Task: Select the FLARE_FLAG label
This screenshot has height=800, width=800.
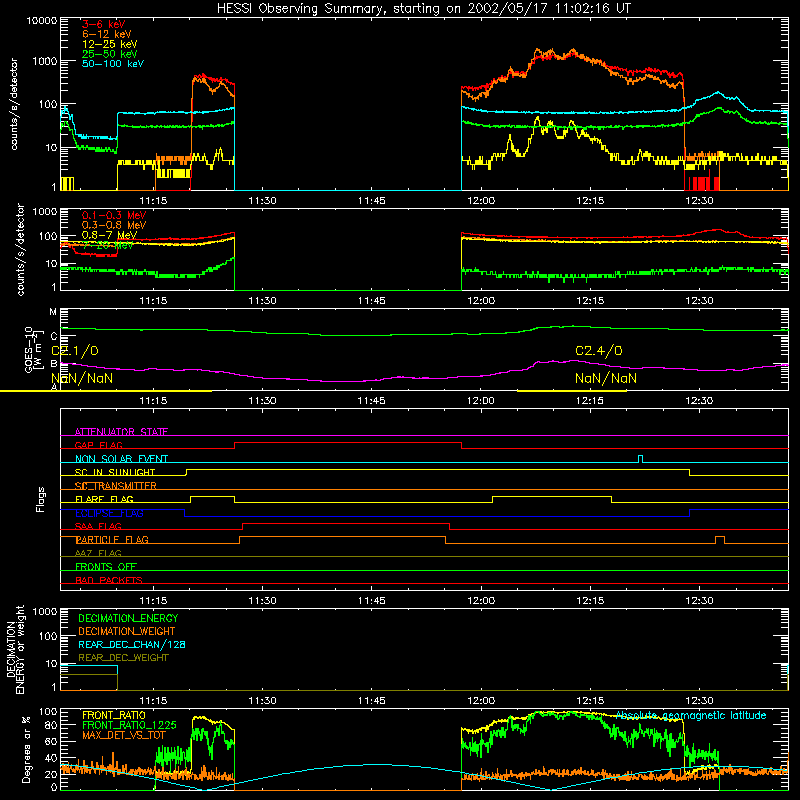Action: [x=104, y=499]
